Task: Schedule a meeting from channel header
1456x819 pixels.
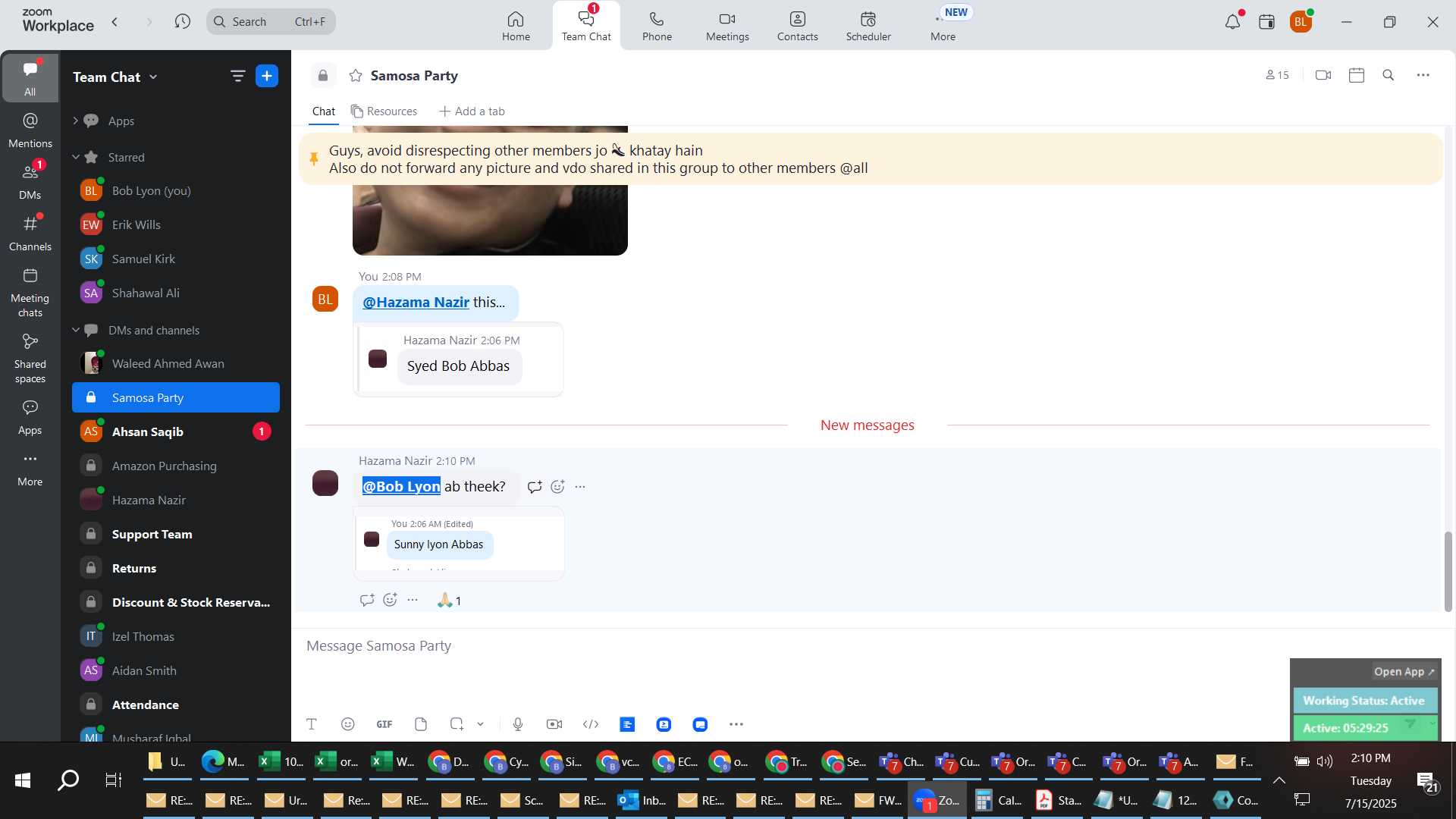Action: (1357, 75)
